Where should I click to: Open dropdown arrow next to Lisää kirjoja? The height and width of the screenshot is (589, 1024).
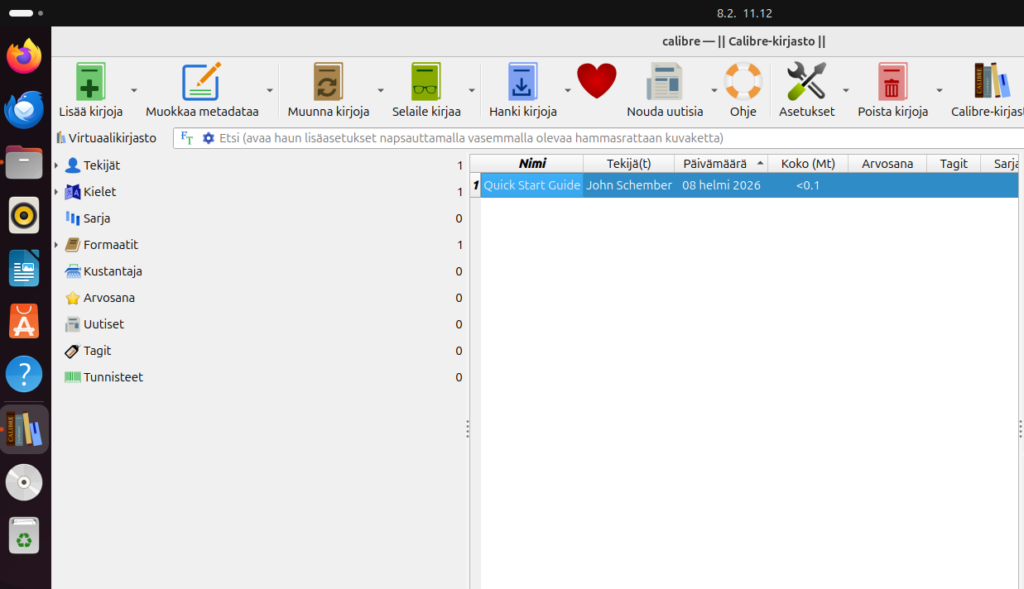(x=134, y=90)
